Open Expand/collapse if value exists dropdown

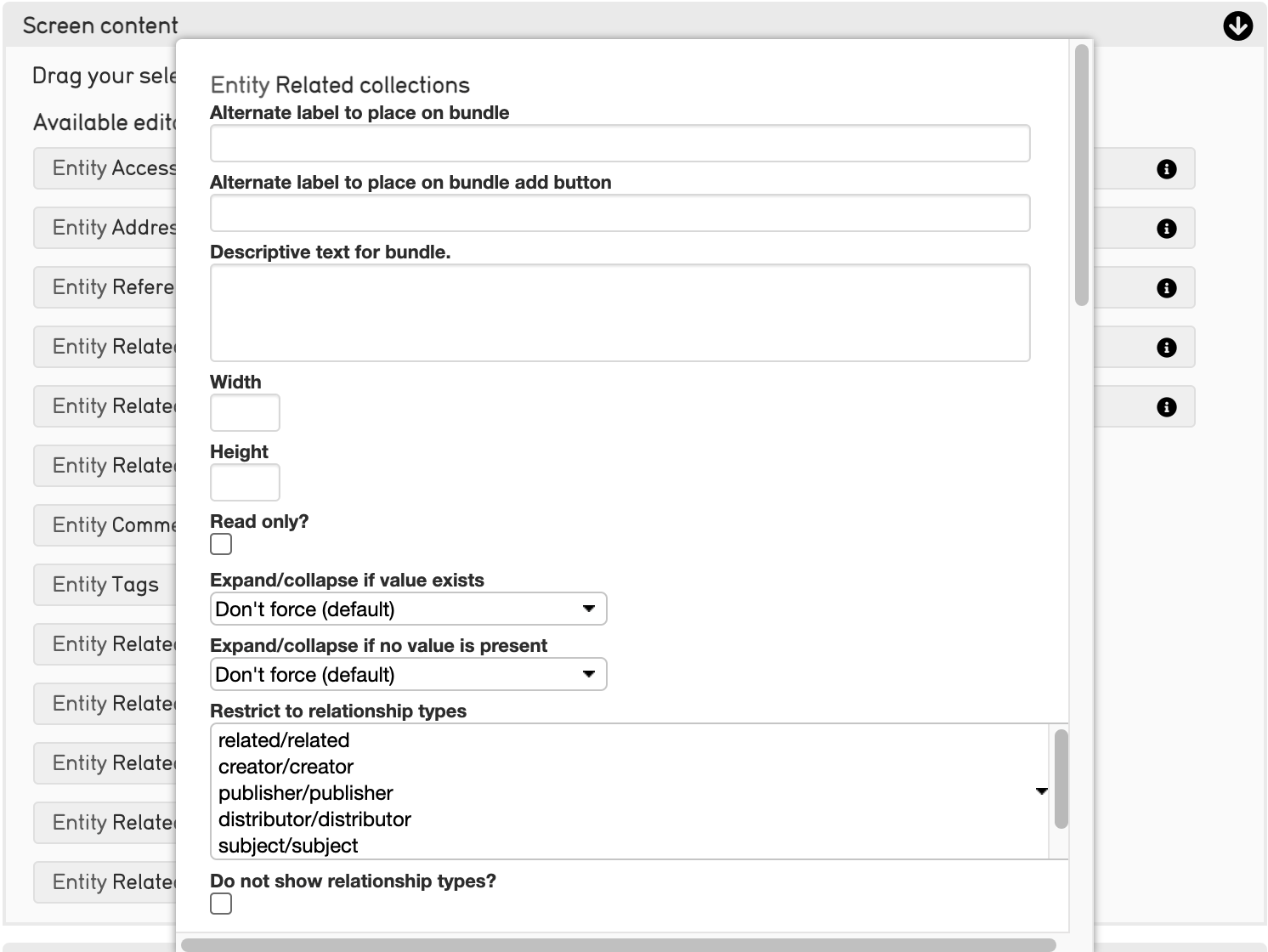pyautogui.click(x=408, y=609)
